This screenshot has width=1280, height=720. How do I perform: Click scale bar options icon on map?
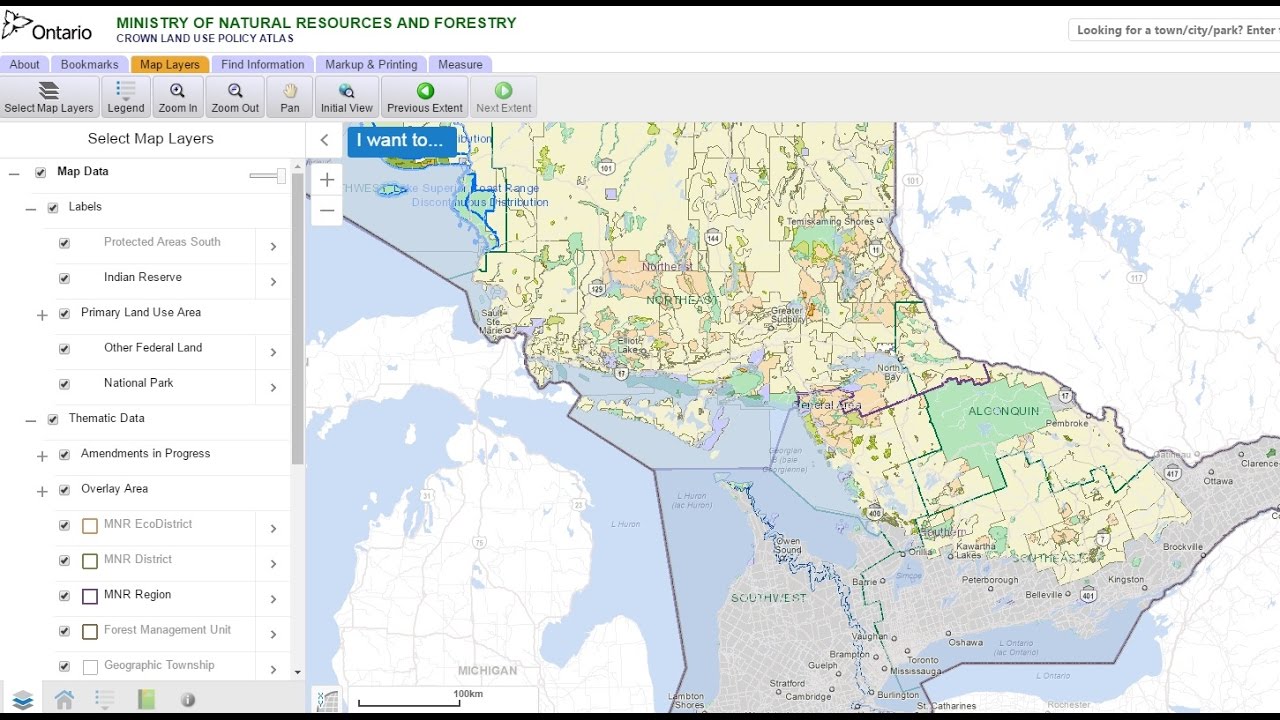click(327, 701)
